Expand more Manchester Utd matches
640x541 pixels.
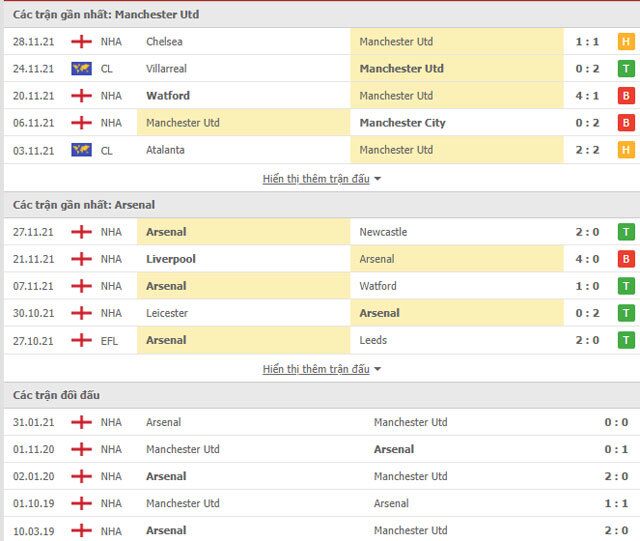316,179
